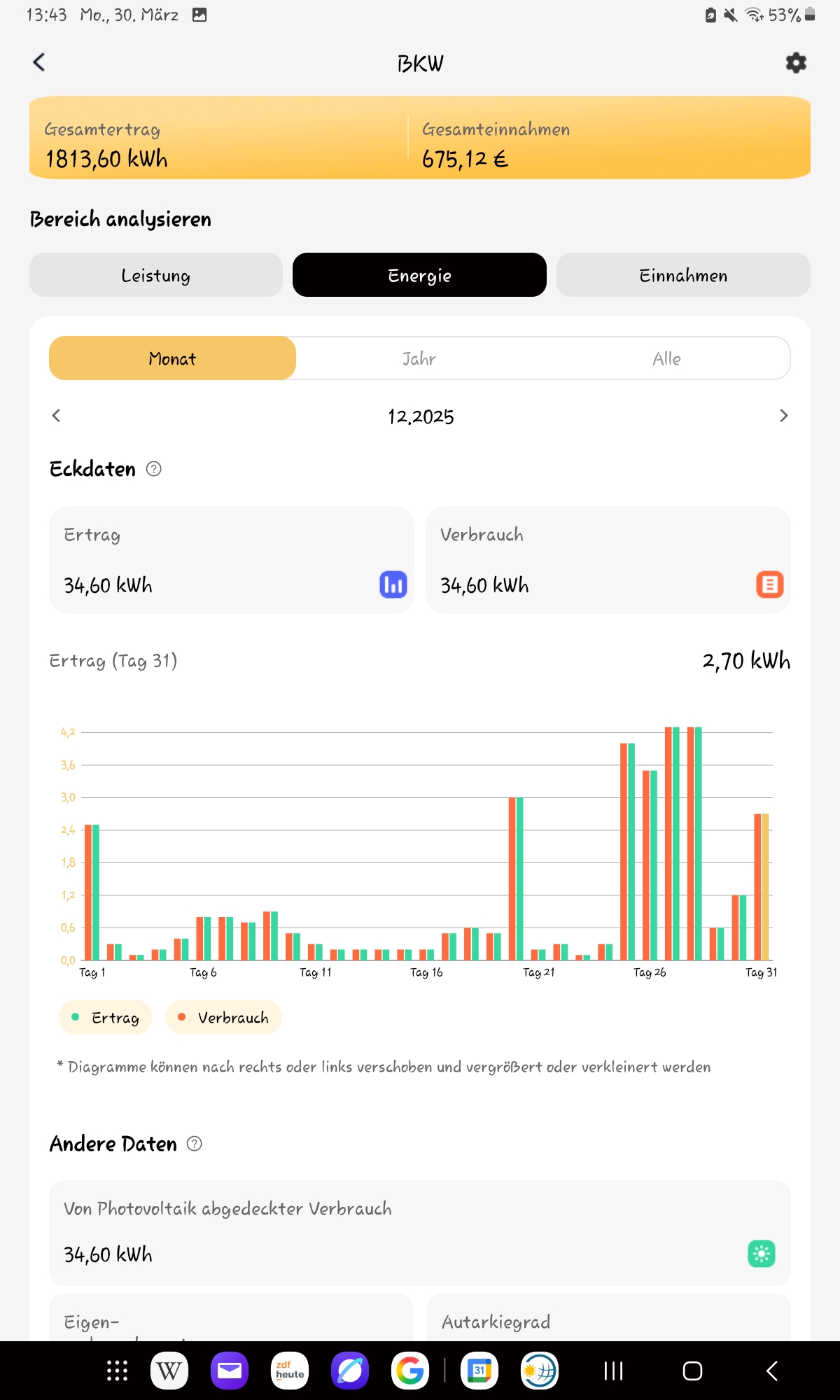Switch period to Jahr
This screenshot has height=1400, width=840.
pyautogui.click(x=419, y=358)
